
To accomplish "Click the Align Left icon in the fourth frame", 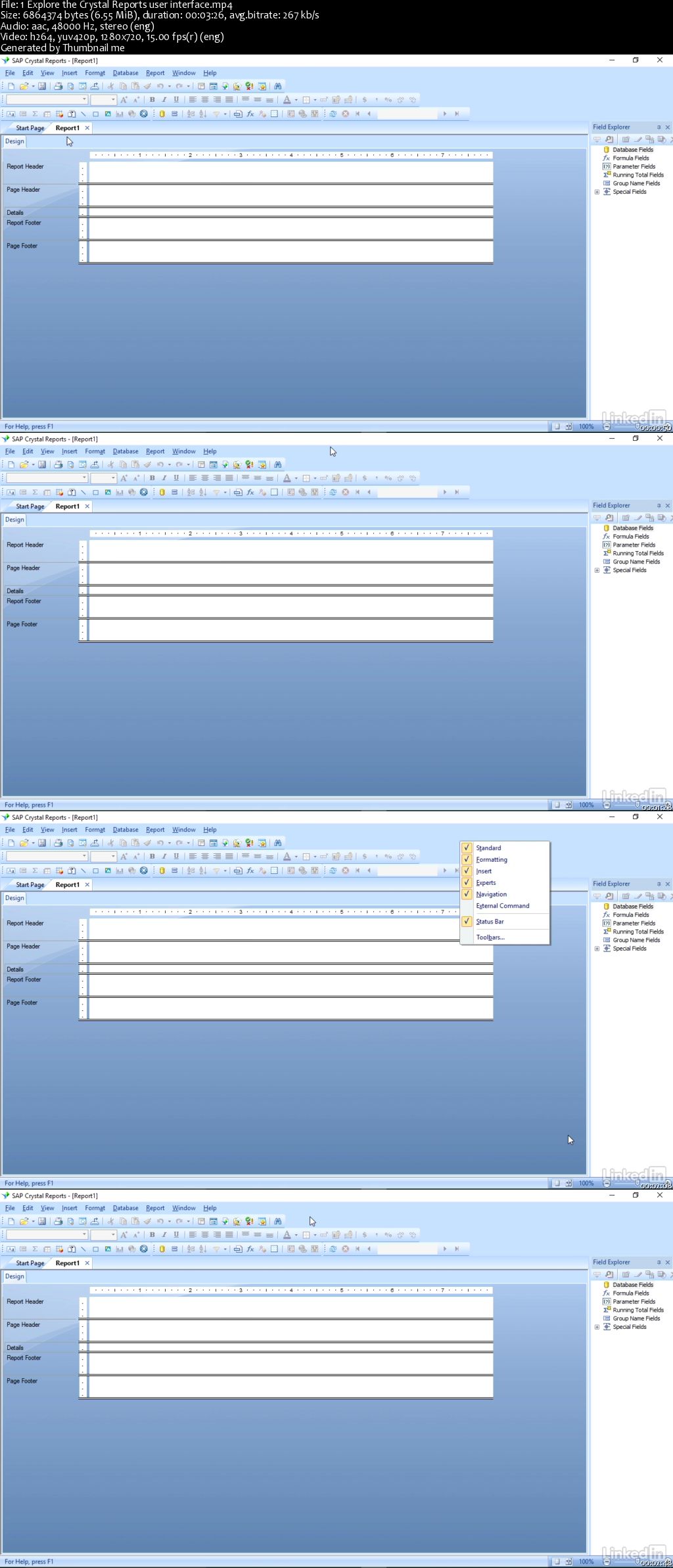I will [x=193, y=1235].
